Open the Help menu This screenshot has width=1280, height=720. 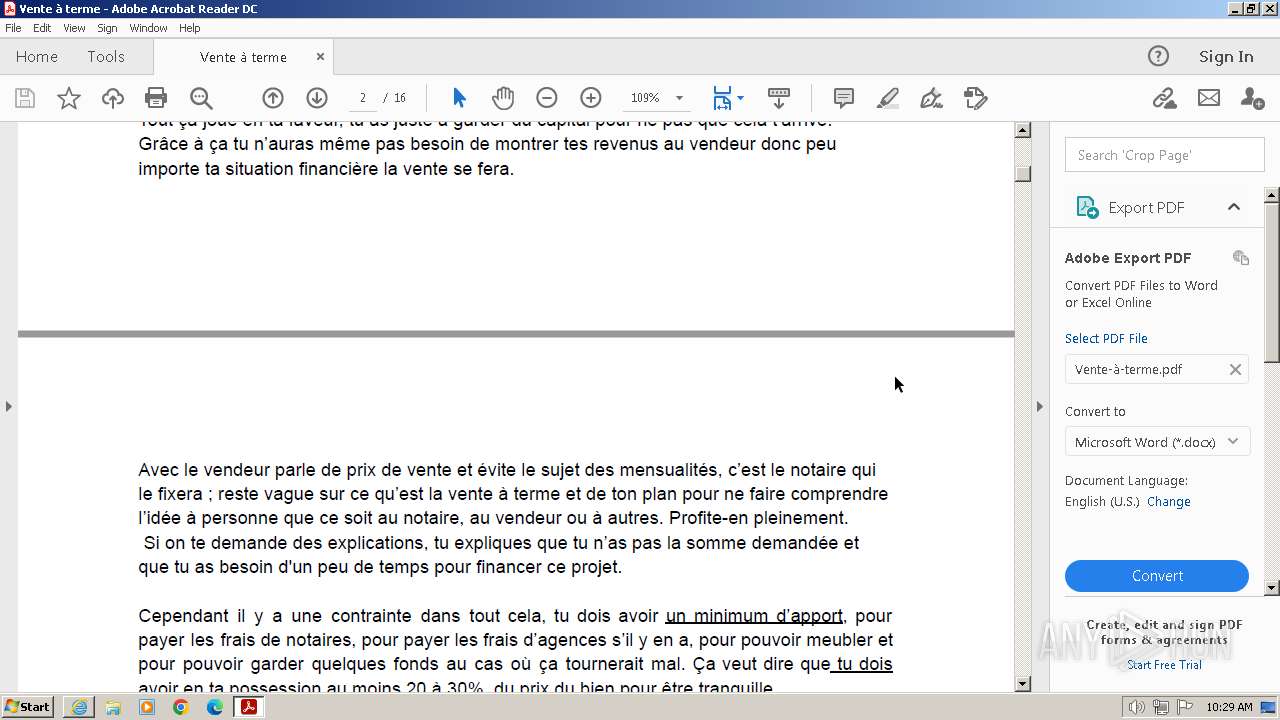pos(189,28)
